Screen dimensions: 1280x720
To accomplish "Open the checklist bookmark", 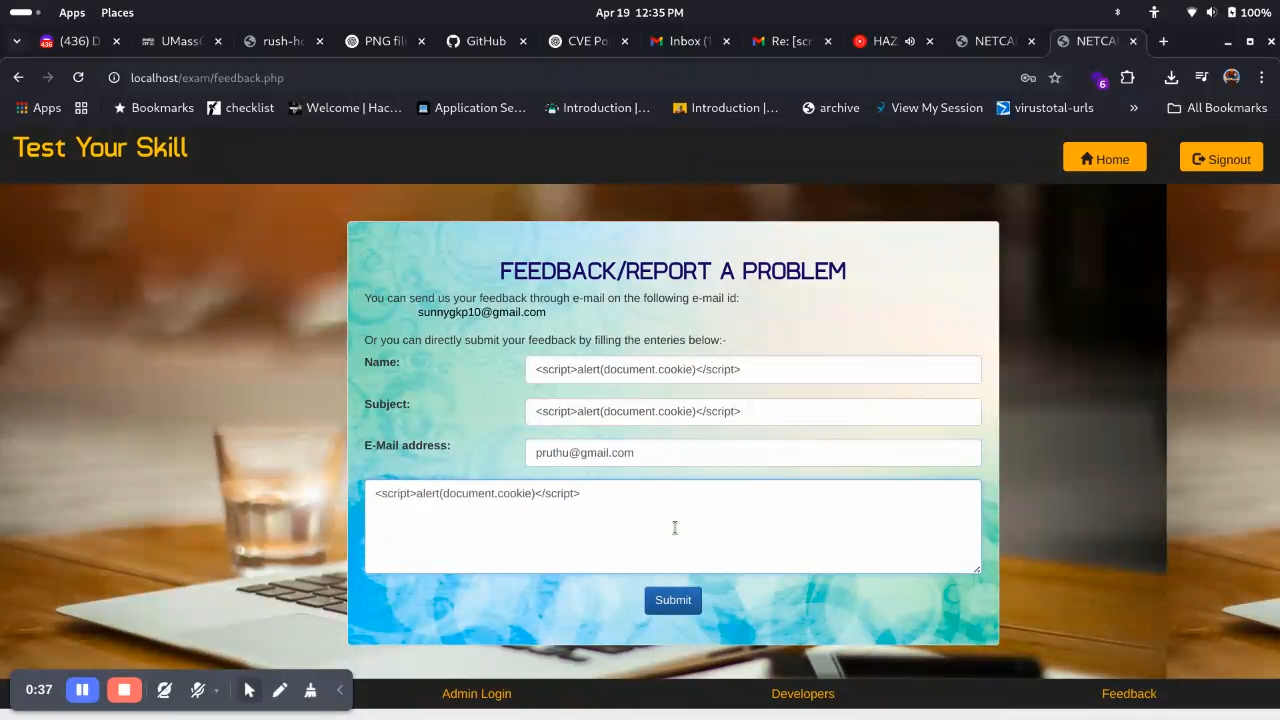I will (x=240, y=108).
